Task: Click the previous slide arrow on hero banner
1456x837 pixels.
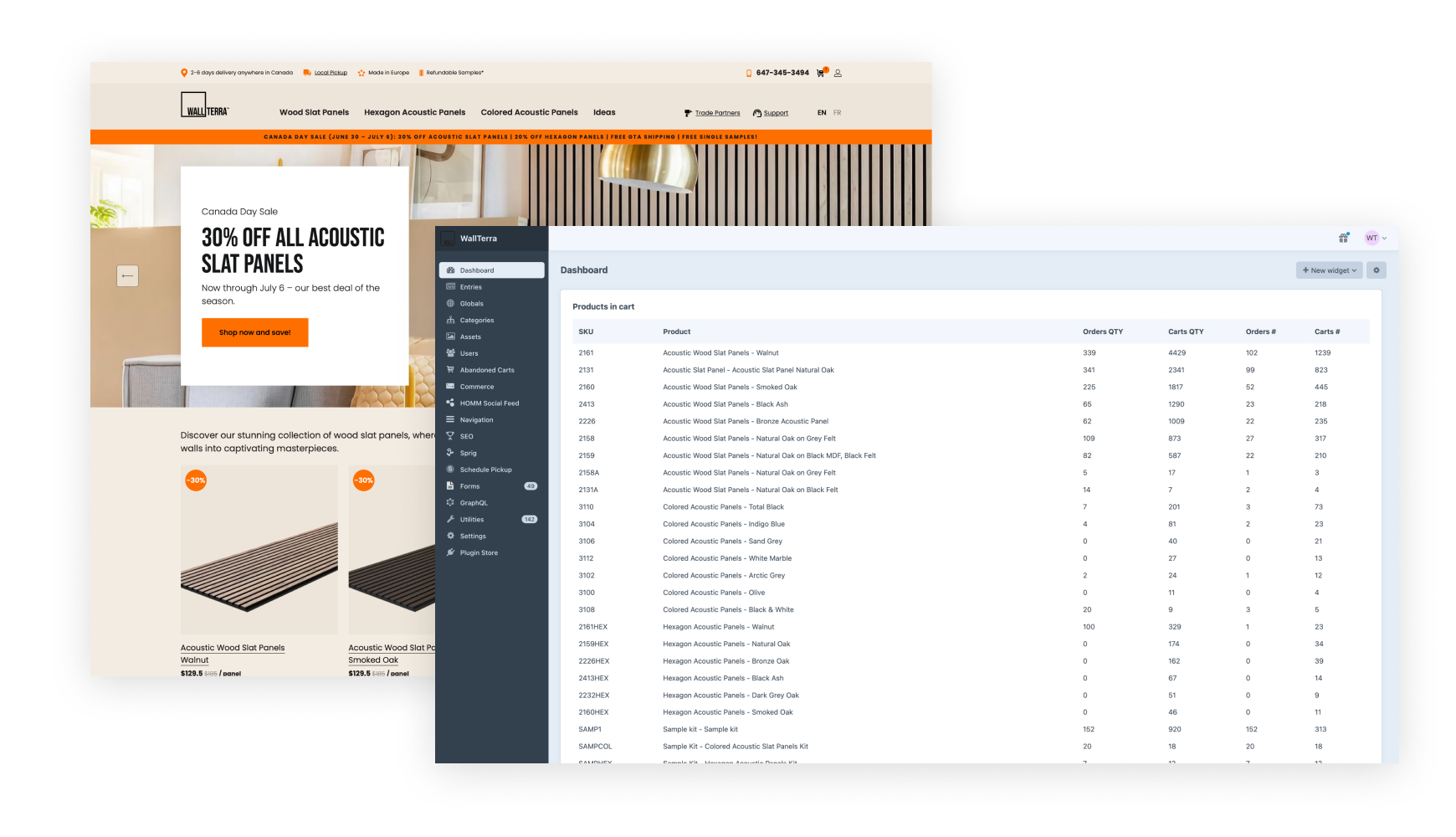Action: pyautogui.click(x=127, y=275)
